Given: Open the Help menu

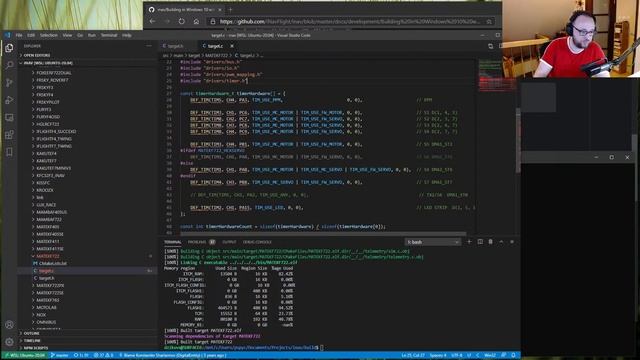Looking at the screenshot, I should [x=127, y=36].
